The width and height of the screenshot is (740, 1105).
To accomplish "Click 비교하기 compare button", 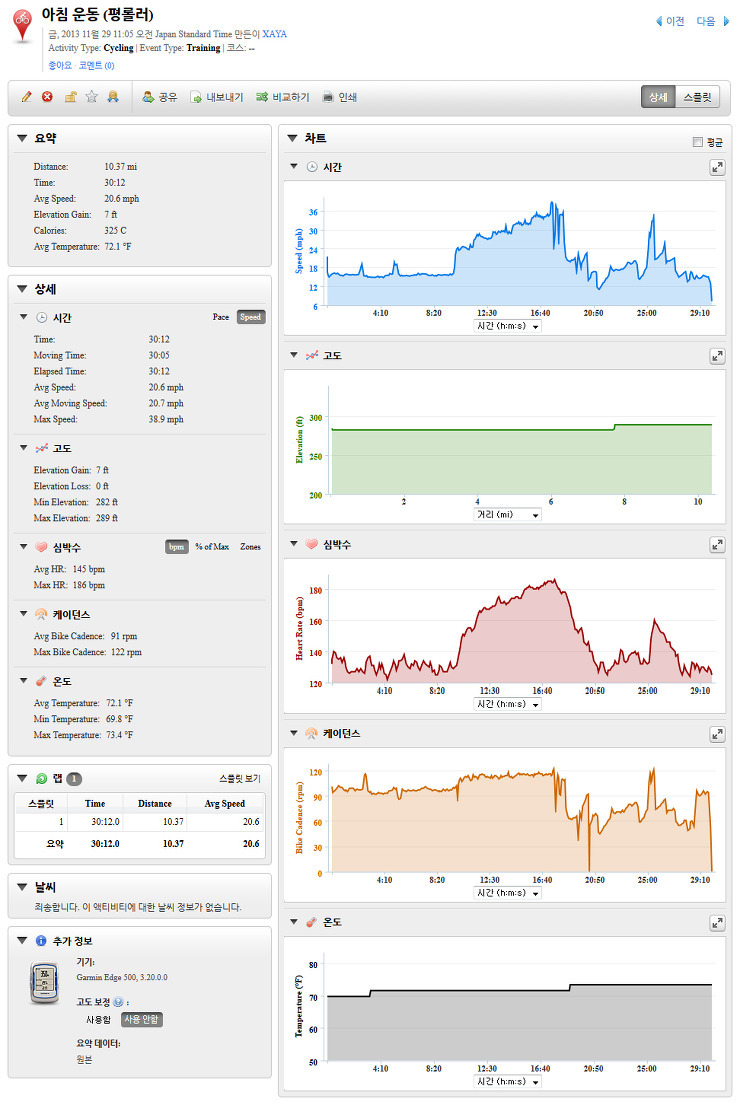I will (x=283, y=97).
